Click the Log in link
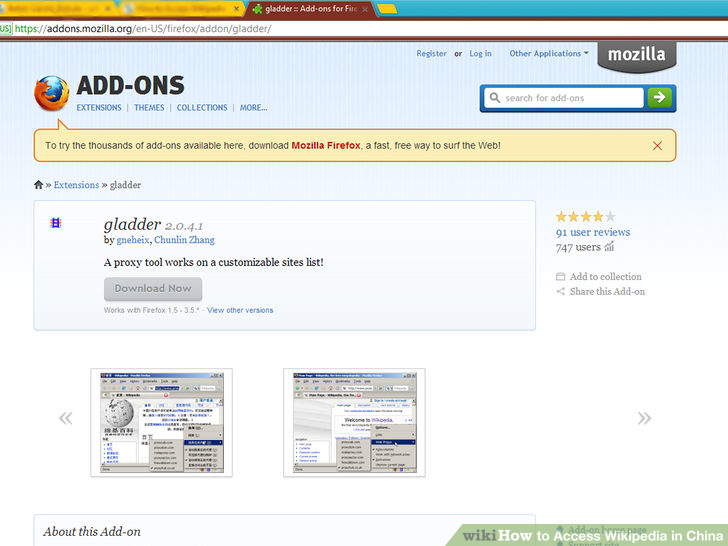Viewport: 728px width, 546px height. click(481, 53)
